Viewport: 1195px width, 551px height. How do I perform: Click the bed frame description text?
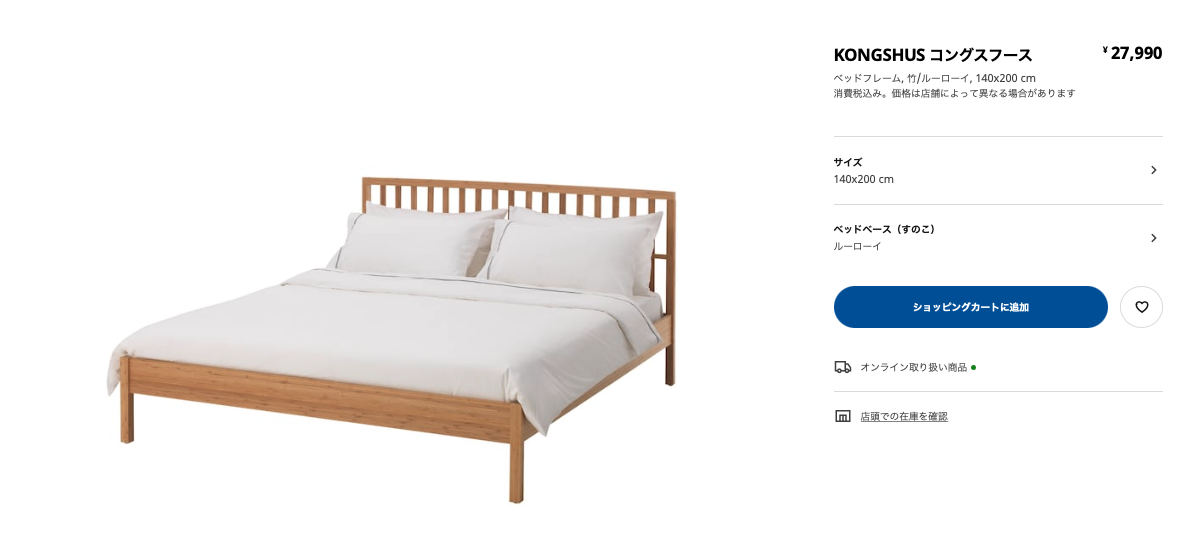point(934,78)
